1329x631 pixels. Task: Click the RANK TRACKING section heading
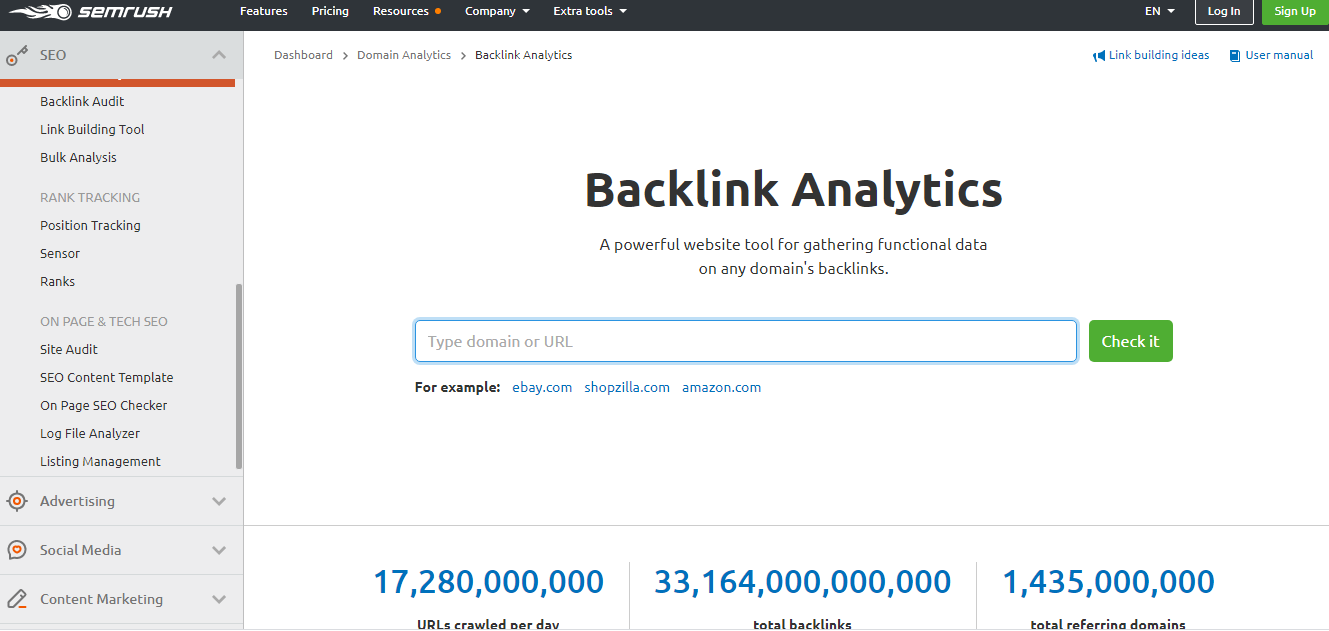point(90,197)
